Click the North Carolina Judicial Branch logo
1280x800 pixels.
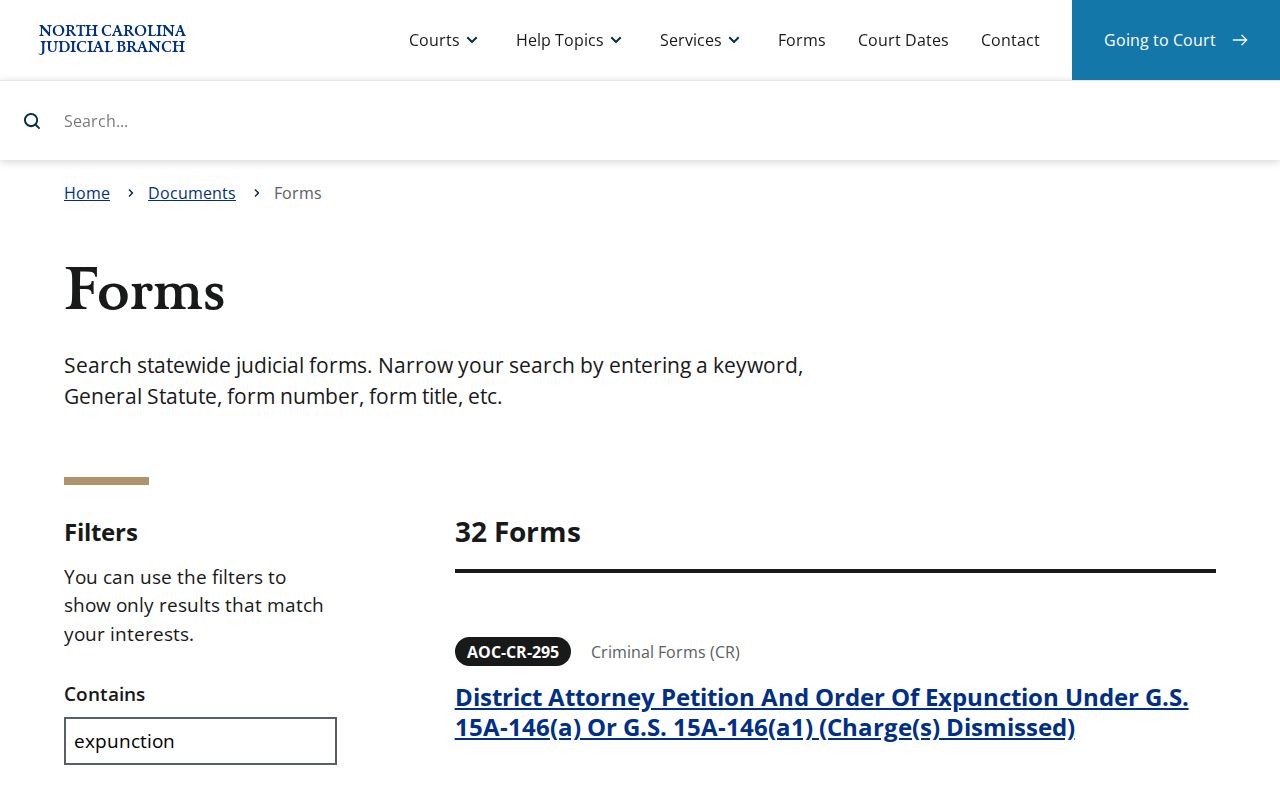tap(112, 39)
